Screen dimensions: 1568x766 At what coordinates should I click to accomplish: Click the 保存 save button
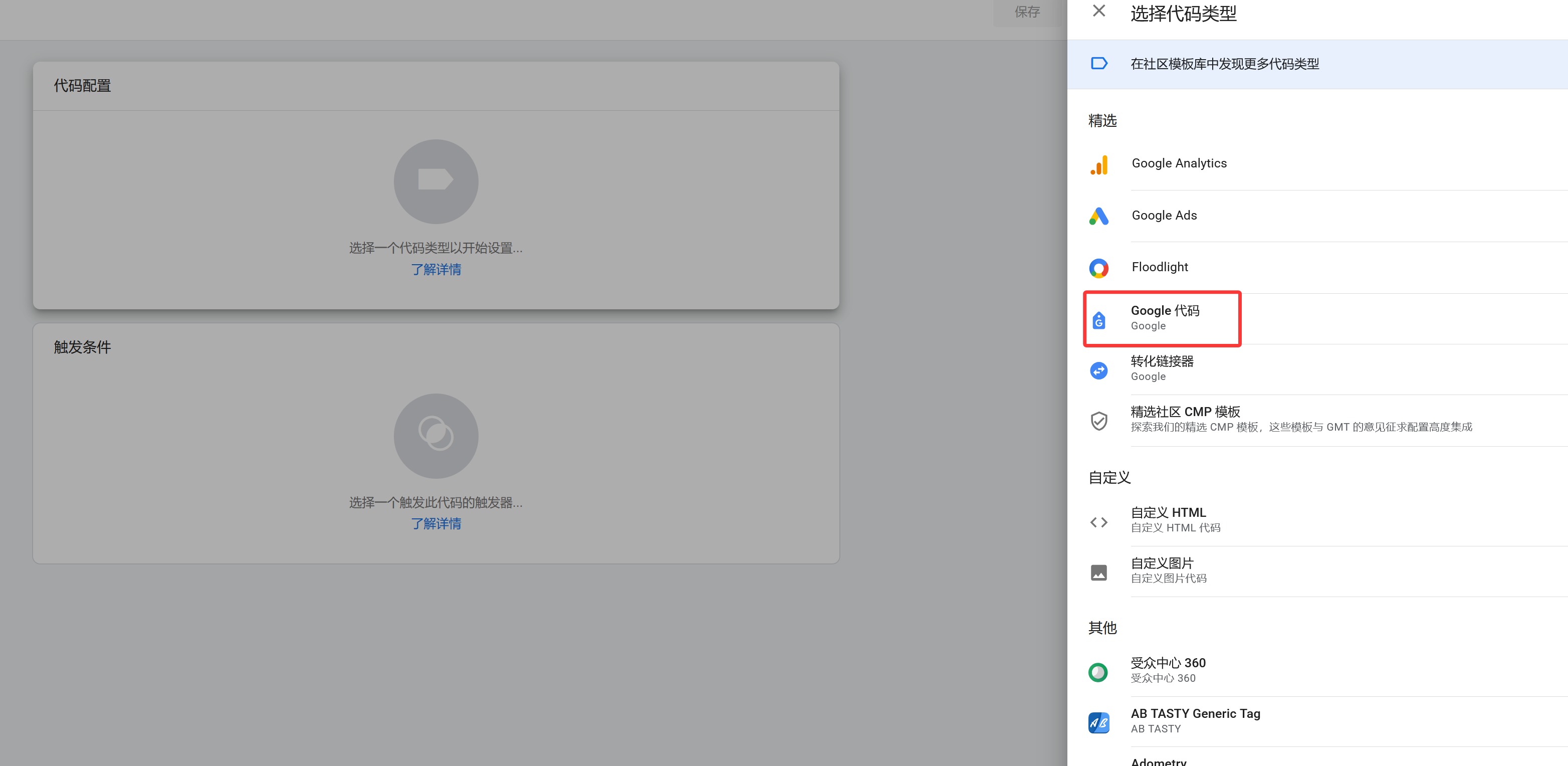[x=1027, y=12]
